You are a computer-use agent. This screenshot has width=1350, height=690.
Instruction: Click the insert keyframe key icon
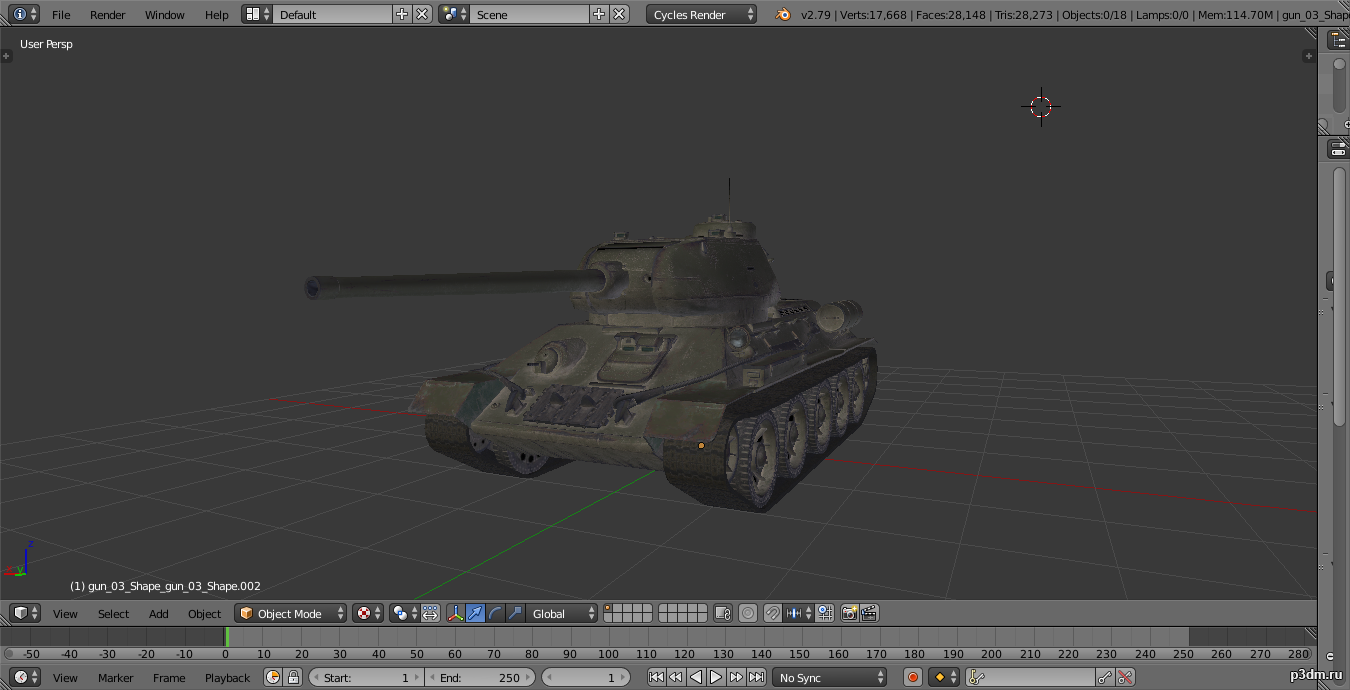tap(1105, 677)
